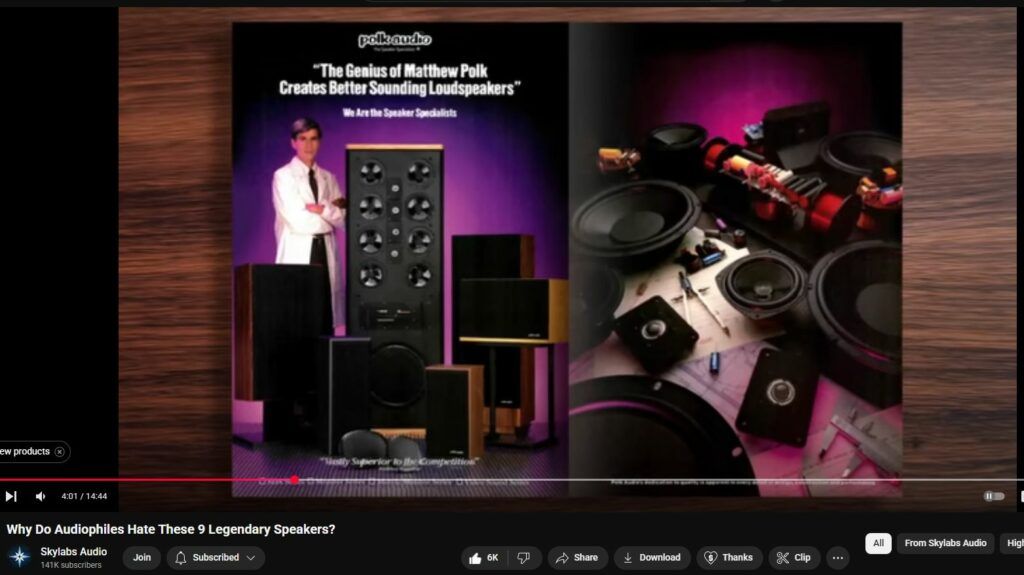Select the 'All' filter chip
Image resolution: width=1024 pixels, height=575 pixels.
[878, 543]
